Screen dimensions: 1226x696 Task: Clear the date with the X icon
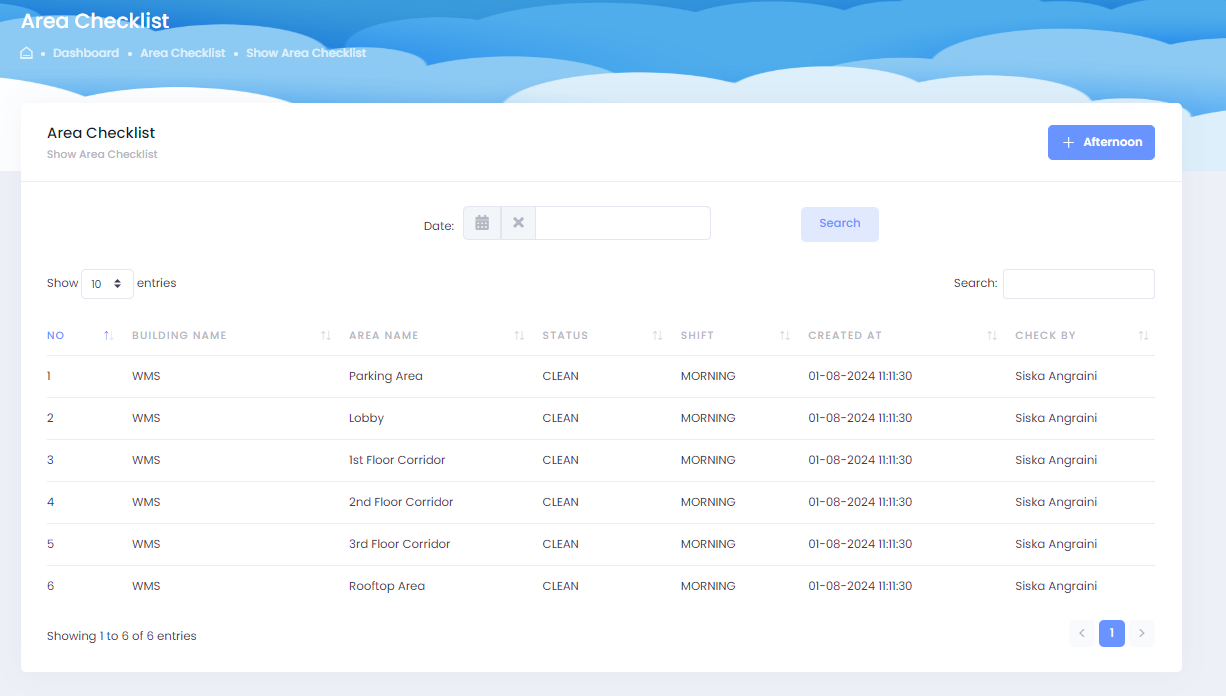click(518, 223)
